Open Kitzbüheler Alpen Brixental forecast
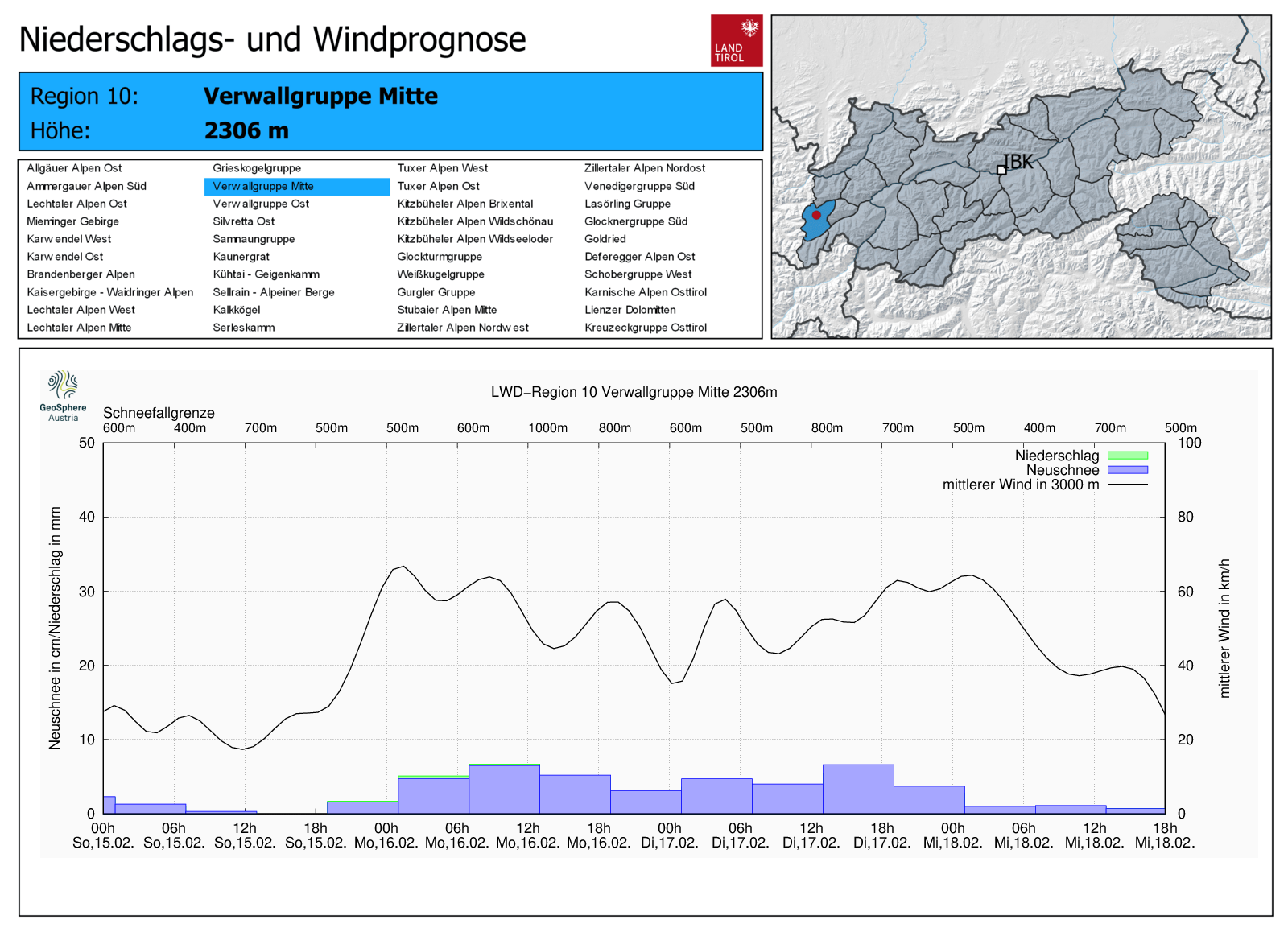This screenshot has height=928, width=1288. coord(464,204)
